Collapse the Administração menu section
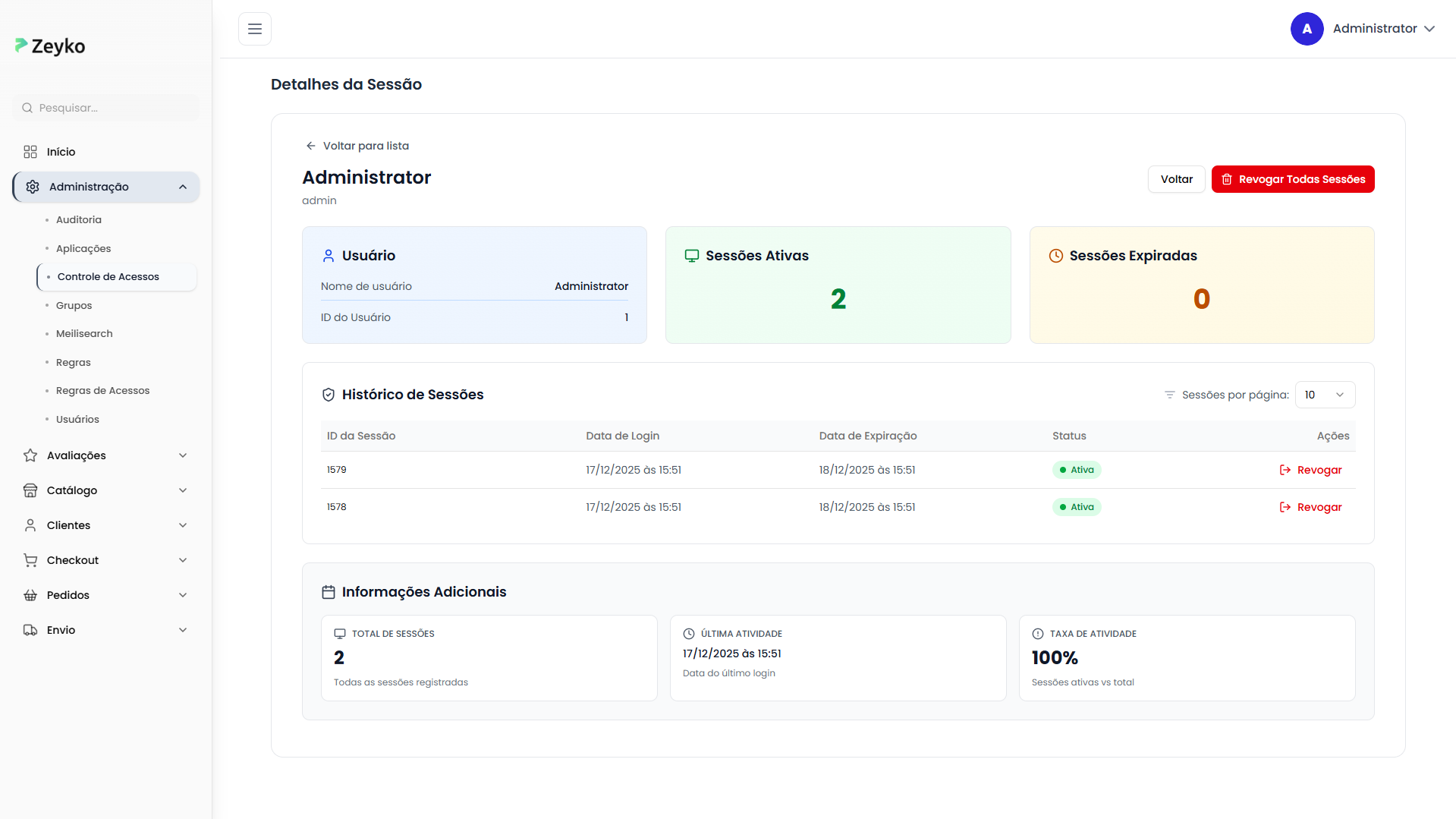1456x819 pixels. [x=183, y=187]
